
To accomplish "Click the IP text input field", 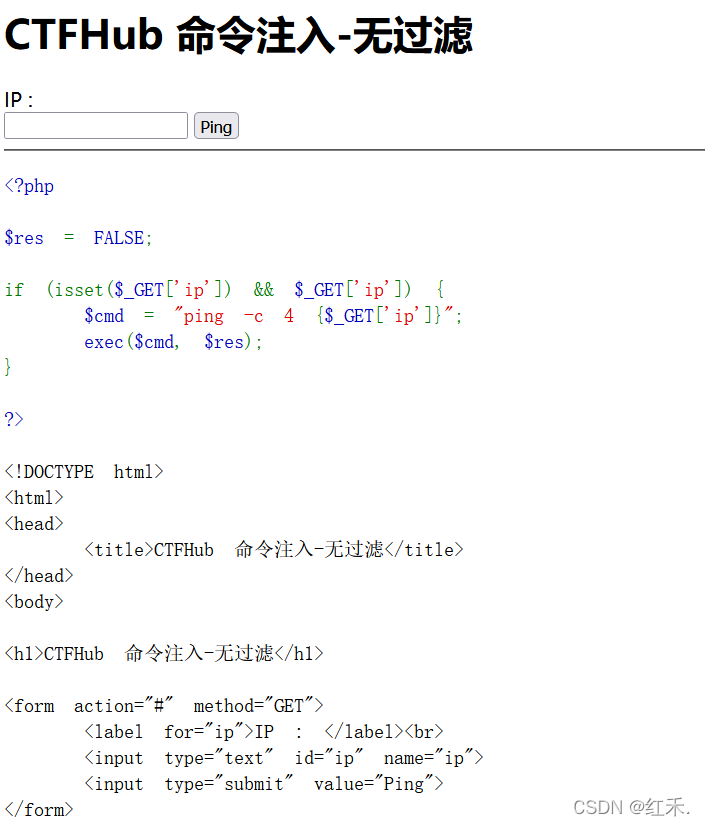I will point(96,126).
